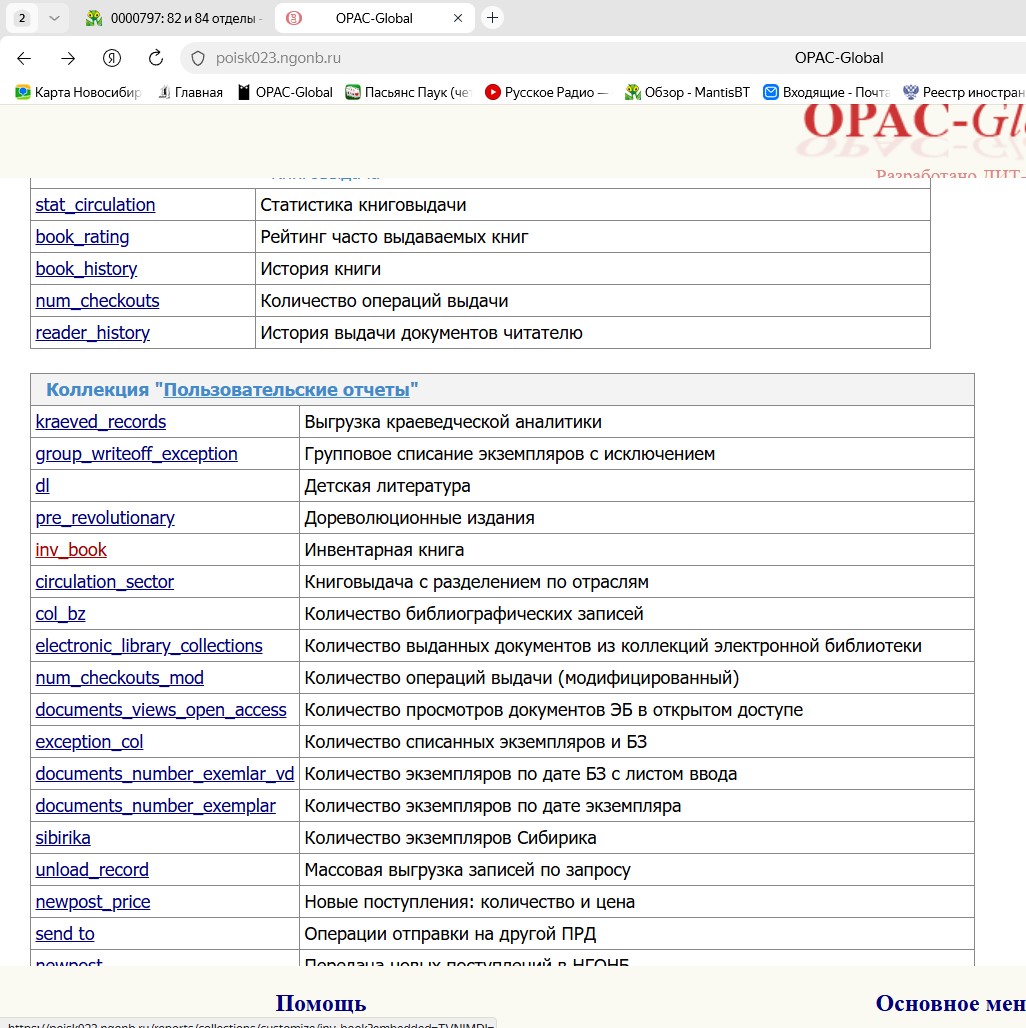1026x1028 pixels.
Task: Close the OPAC-Global tab
Action: pos(458,18)
